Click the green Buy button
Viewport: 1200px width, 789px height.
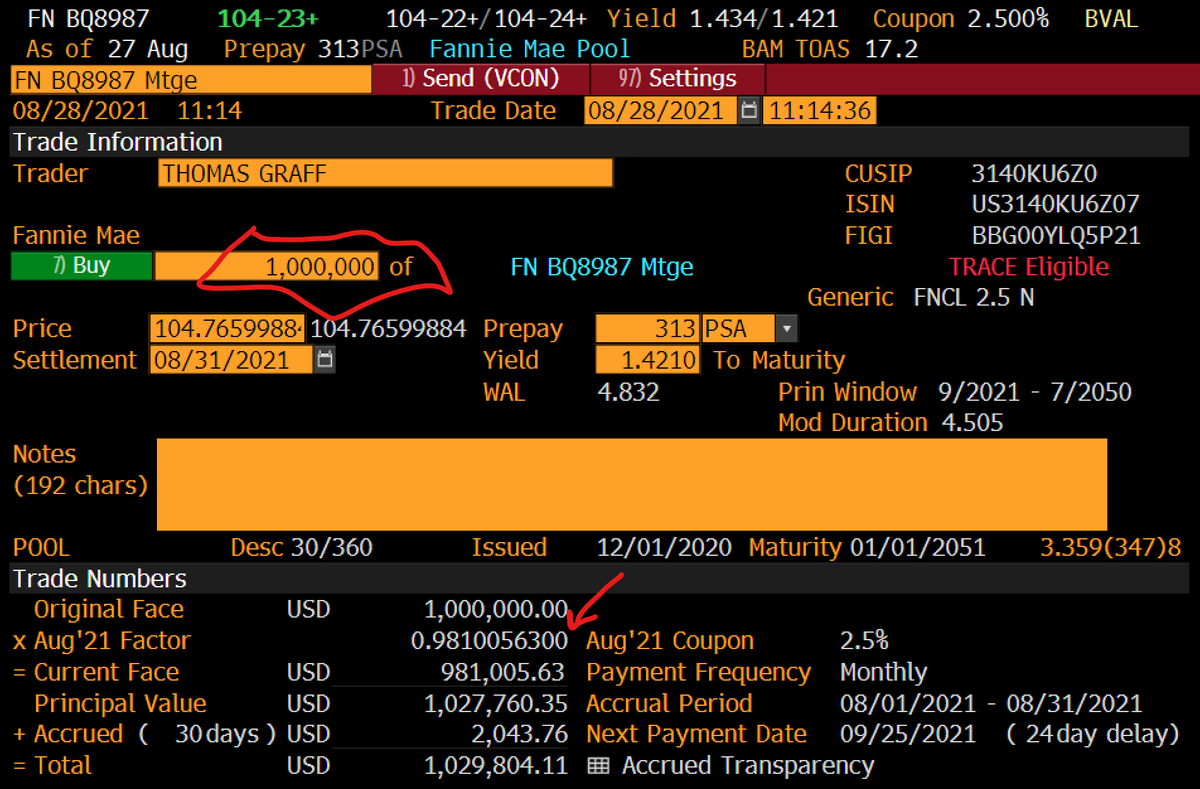coord(81,267)
